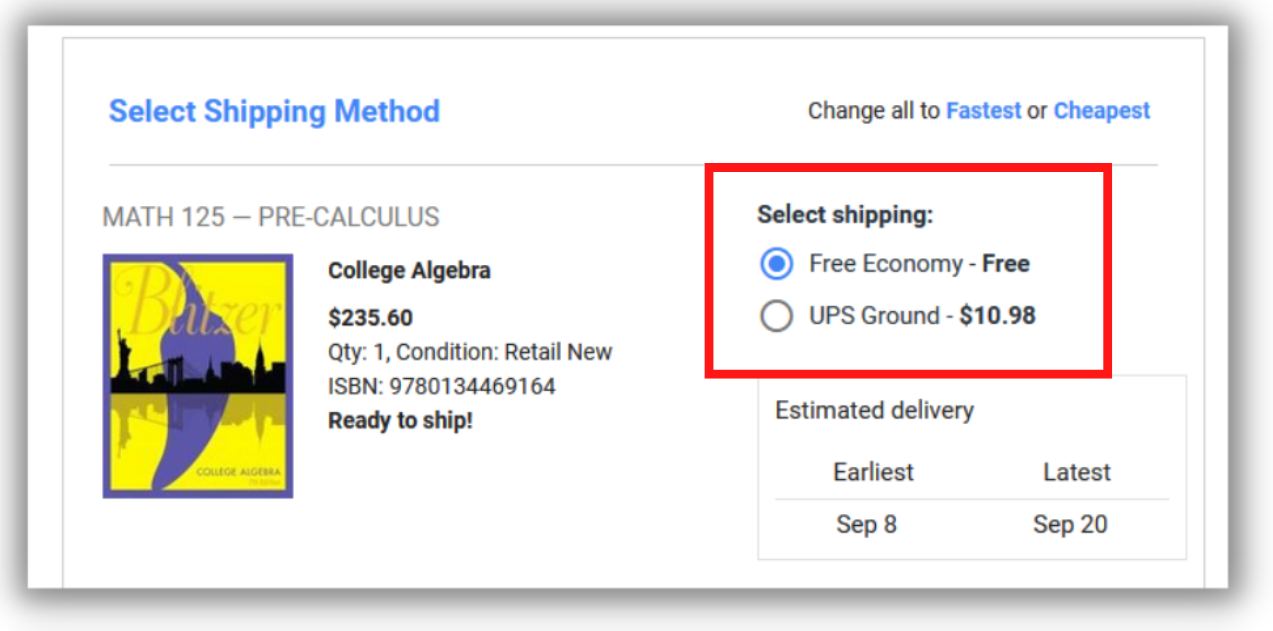Click the Fastest shipping link
This screenshot has height=631, width=1273.
[983, 111]
